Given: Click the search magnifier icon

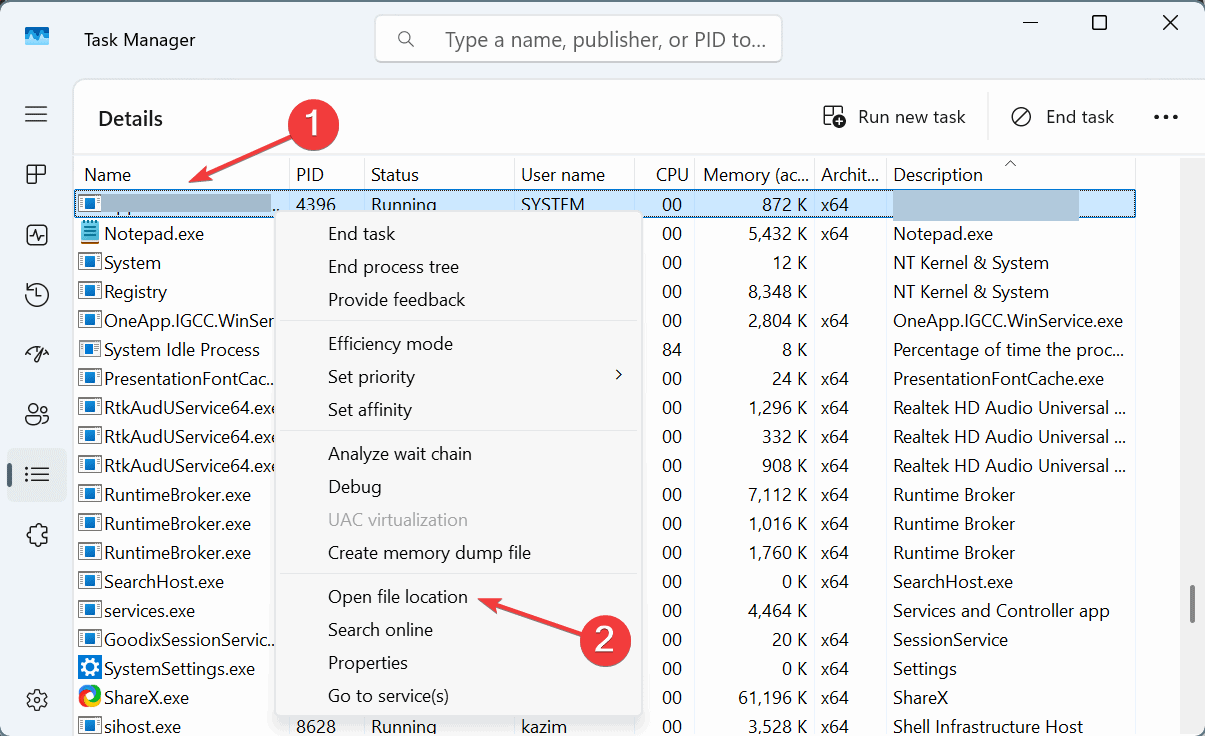Looking at the screenshot, I should [x=406, y=40].
